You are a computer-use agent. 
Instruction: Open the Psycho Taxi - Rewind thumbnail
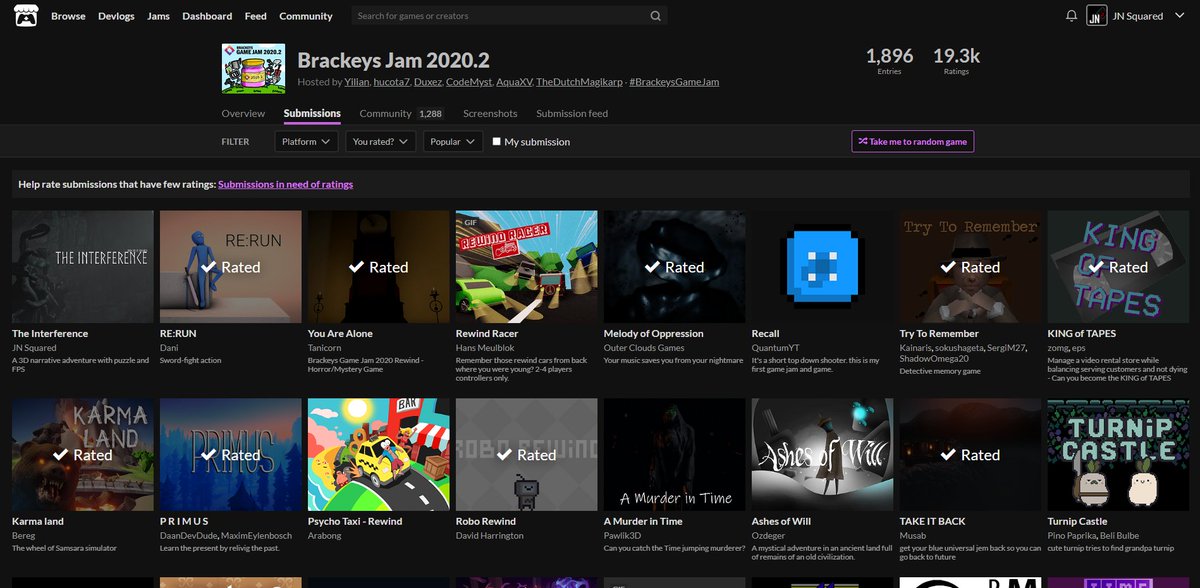pos(379,455)
